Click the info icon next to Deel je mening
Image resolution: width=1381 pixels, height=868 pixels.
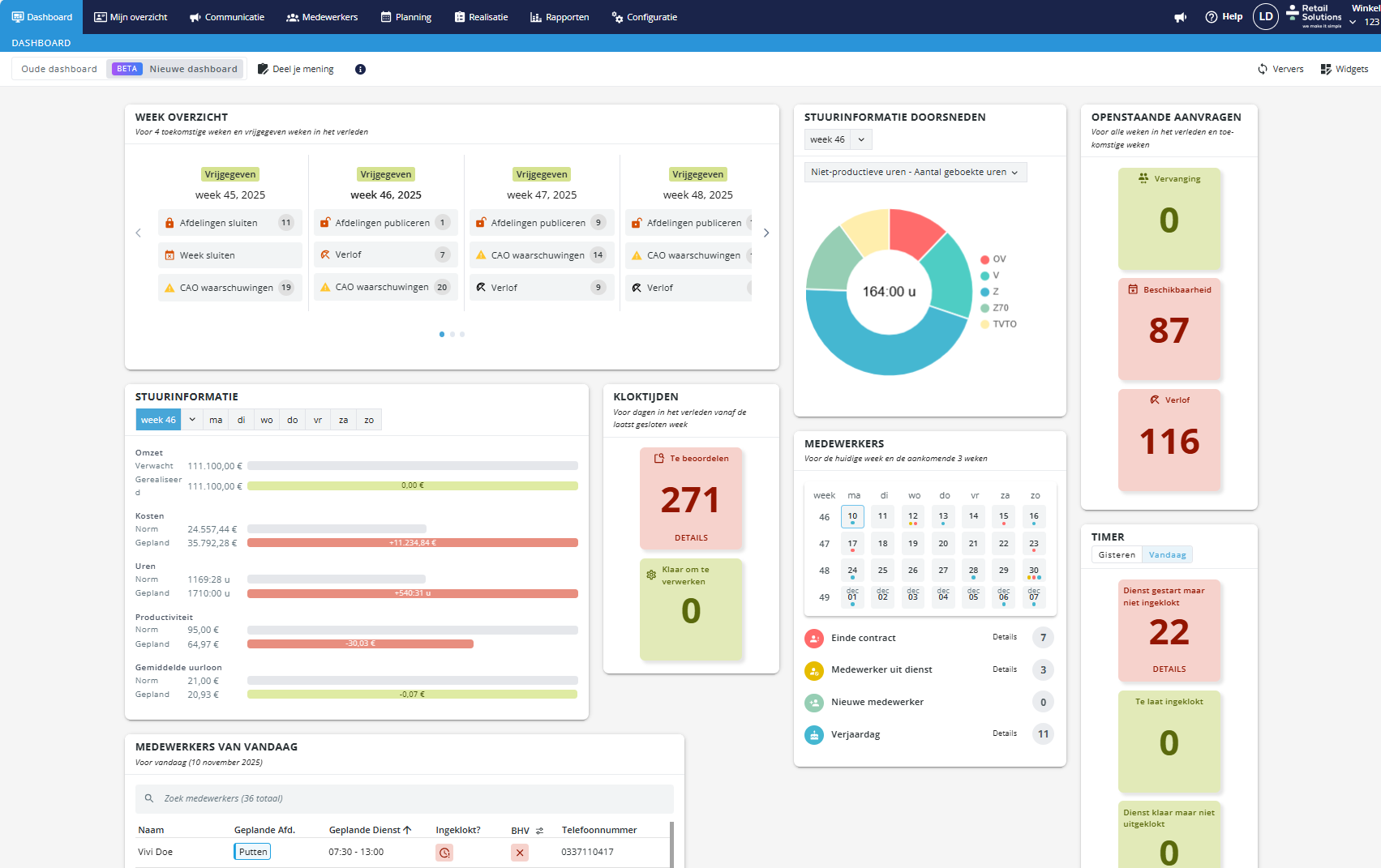pyautogui.click(x=360, y=70)
